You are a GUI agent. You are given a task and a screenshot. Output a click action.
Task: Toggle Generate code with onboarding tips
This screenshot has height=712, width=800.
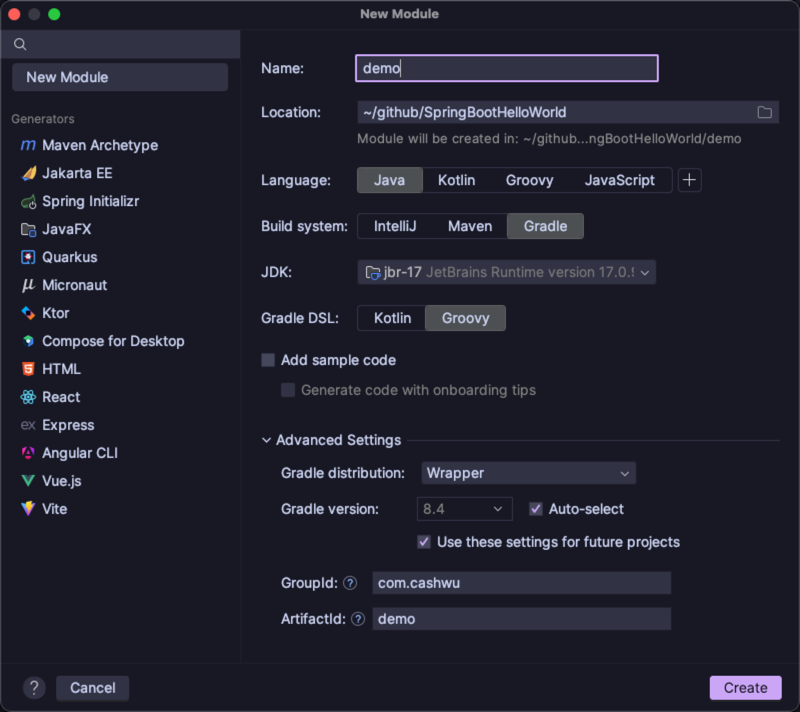(288, 390)
